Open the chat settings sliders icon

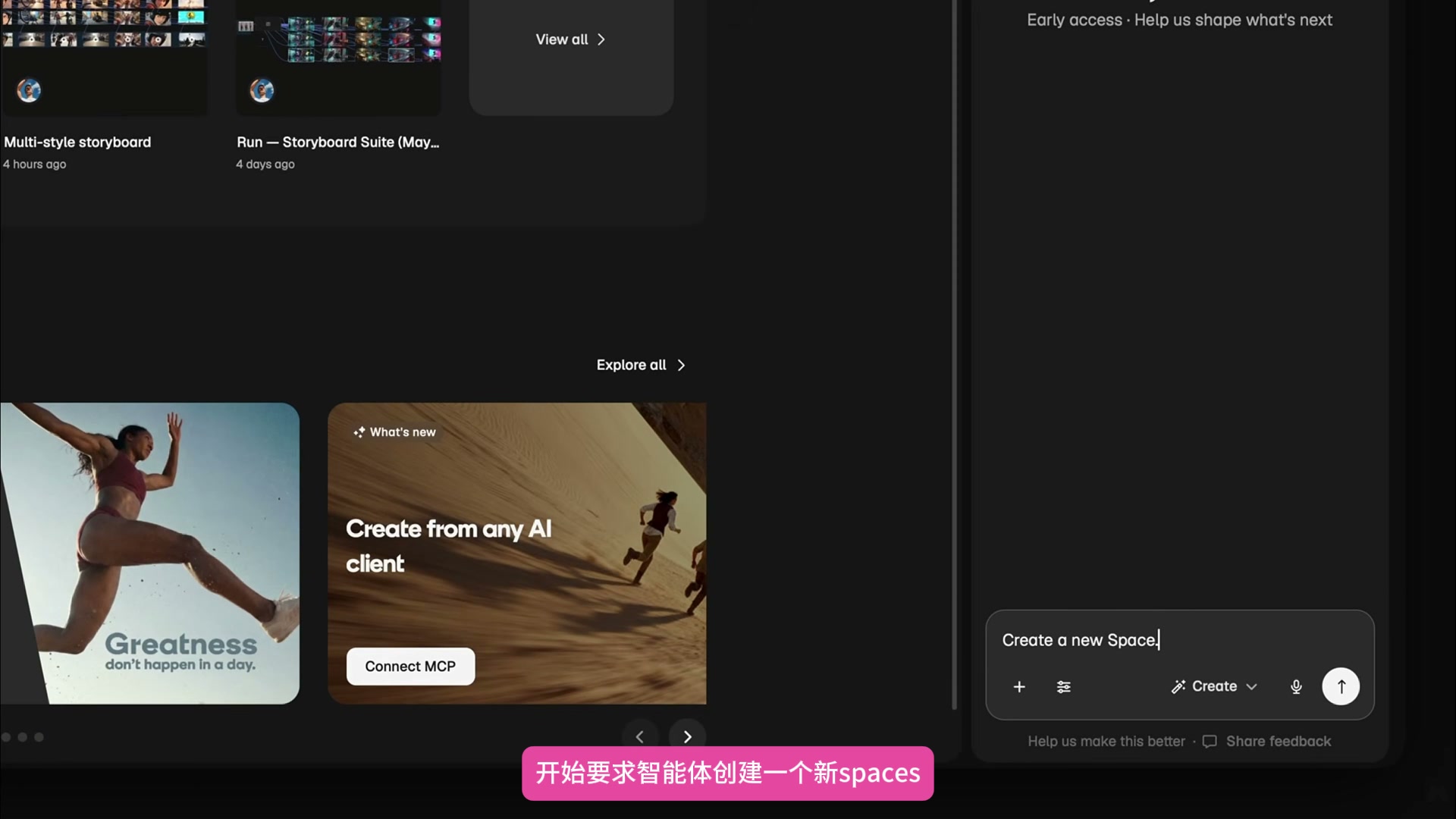point(1064,686)
